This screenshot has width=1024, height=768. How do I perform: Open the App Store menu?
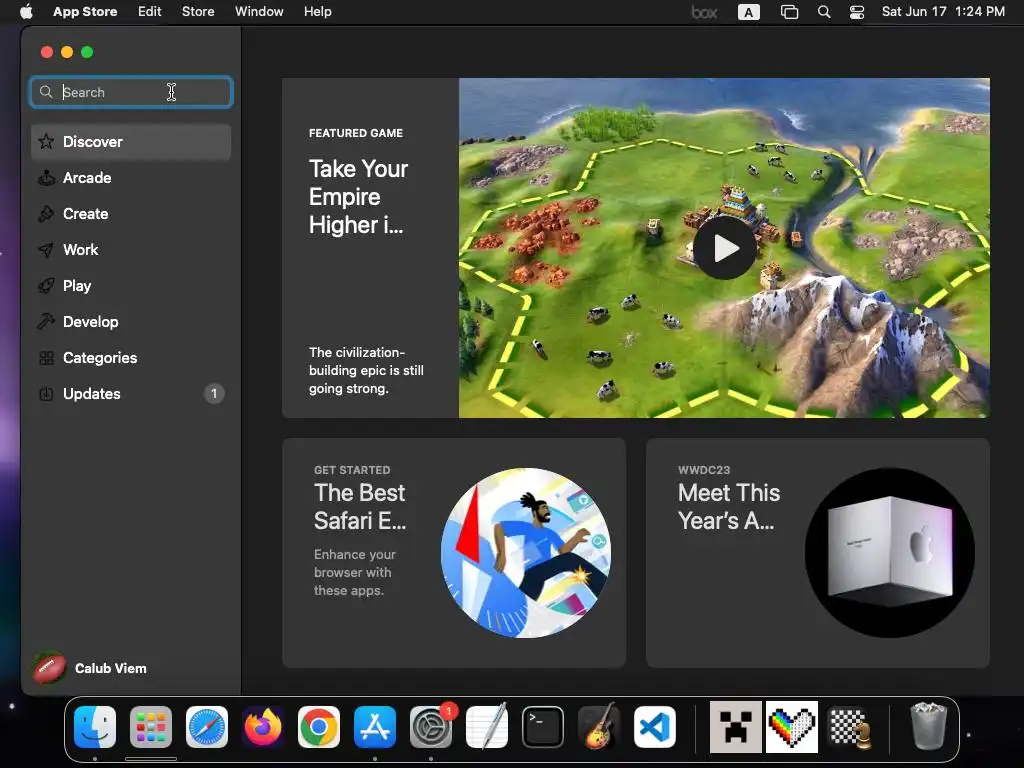point(85,12)
